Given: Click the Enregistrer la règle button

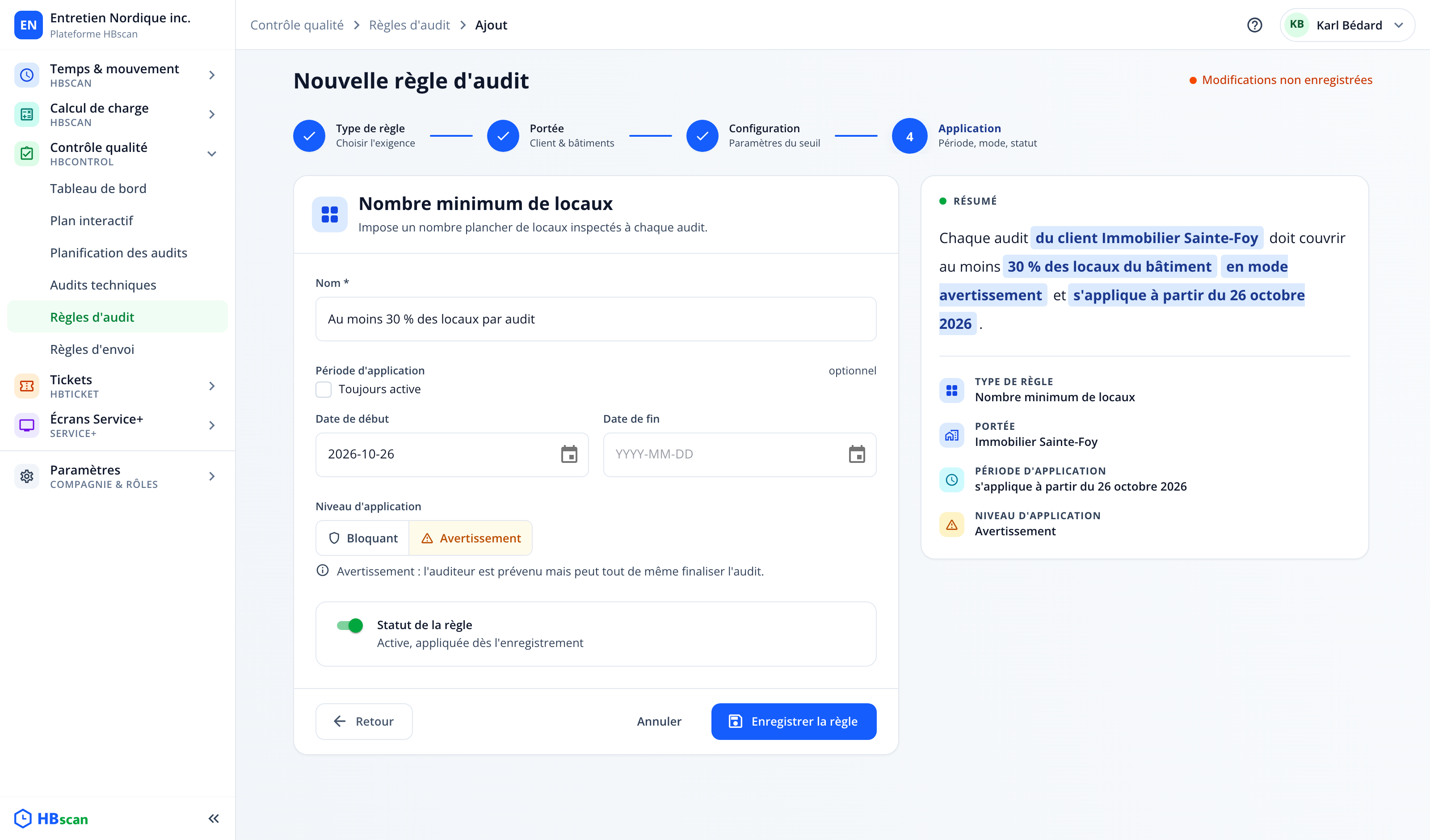Looking at the screenshot, I should pos(794,722).
